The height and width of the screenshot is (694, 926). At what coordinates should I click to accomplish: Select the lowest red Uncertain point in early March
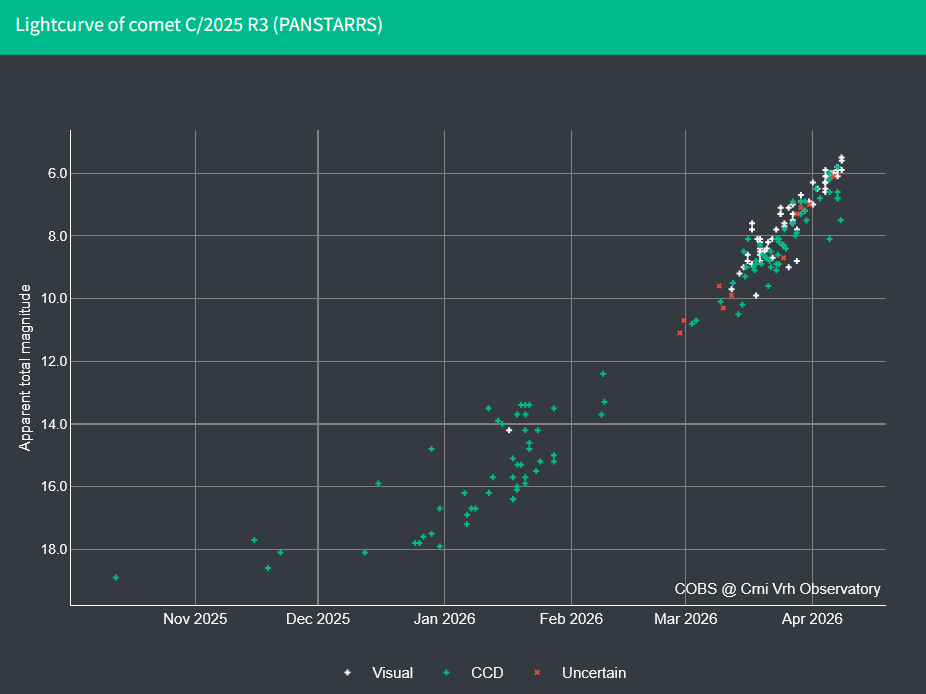coord(680,333)
